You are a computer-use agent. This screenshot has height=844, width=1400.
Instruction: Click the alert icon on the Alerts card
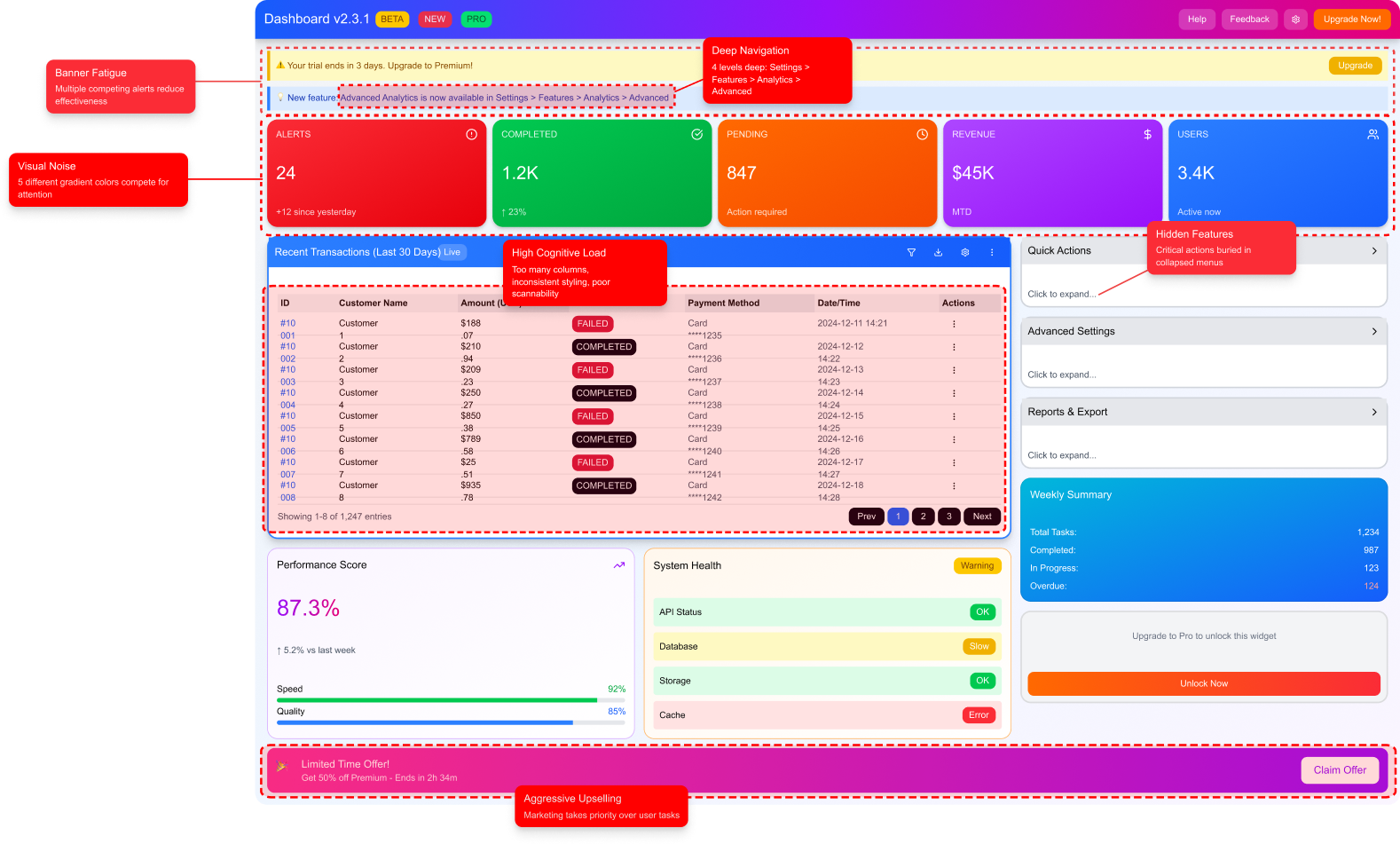tap(471, 135)
